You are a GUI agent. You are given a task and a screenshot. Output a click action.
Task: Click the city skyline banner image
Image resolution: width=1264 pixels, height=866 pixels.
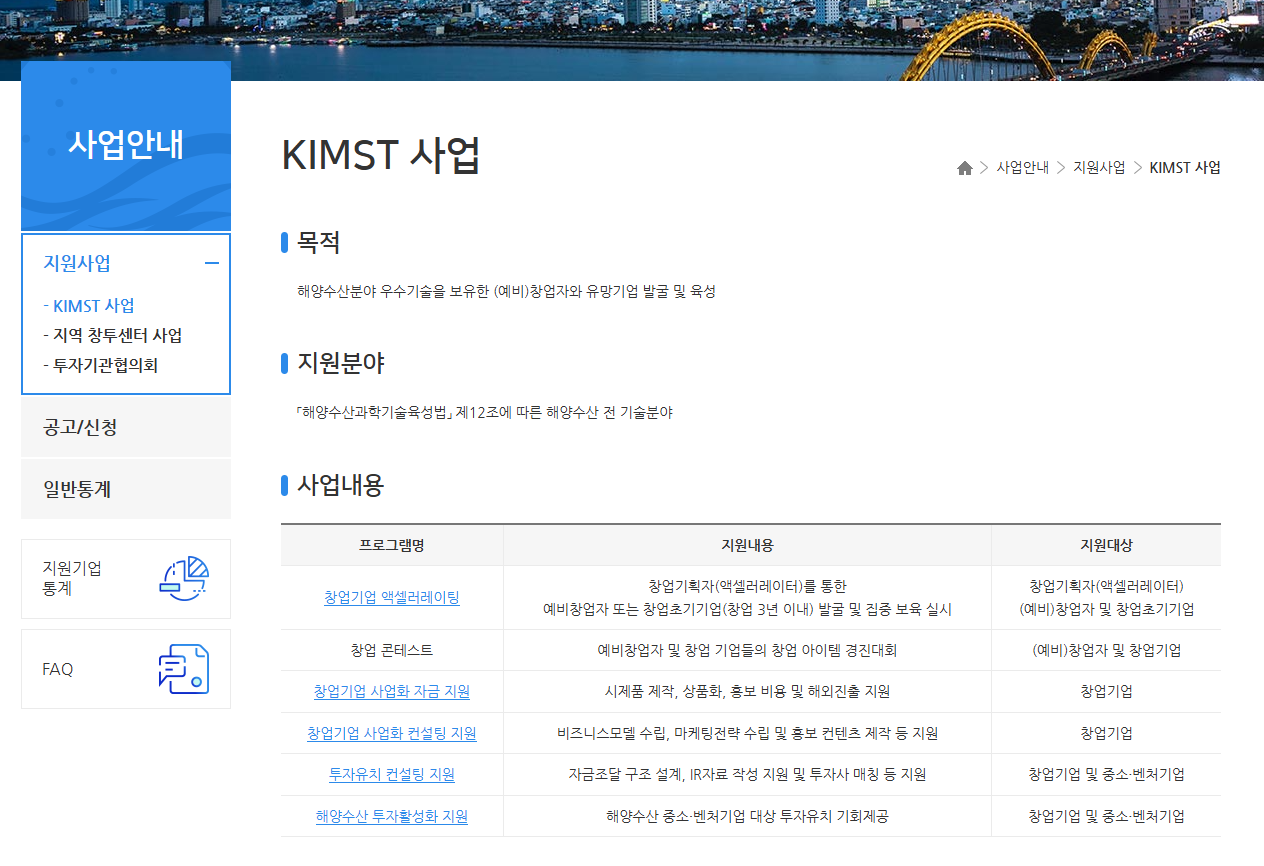pyautogui.click(x=632, y=40)
